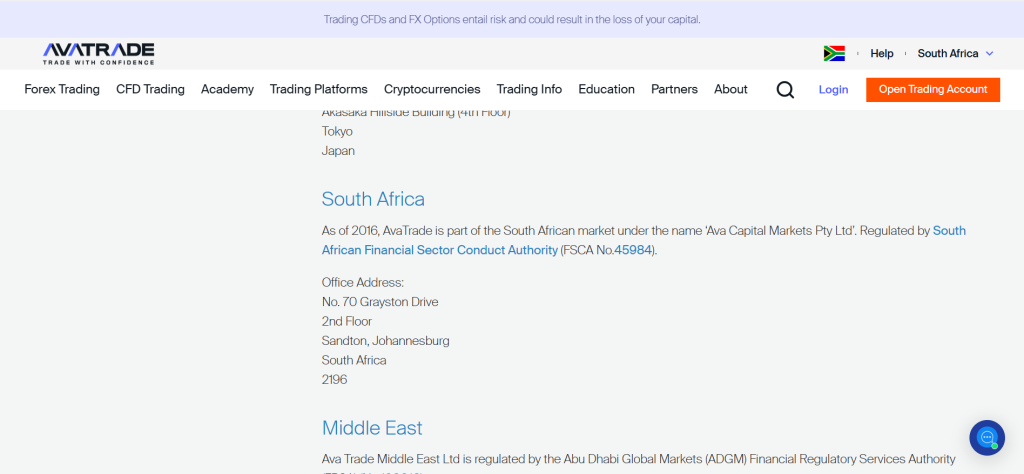The height and width of the screenshot is (474, 1024).
Task: Go to the Partners menu
Action: pos(674,89)
